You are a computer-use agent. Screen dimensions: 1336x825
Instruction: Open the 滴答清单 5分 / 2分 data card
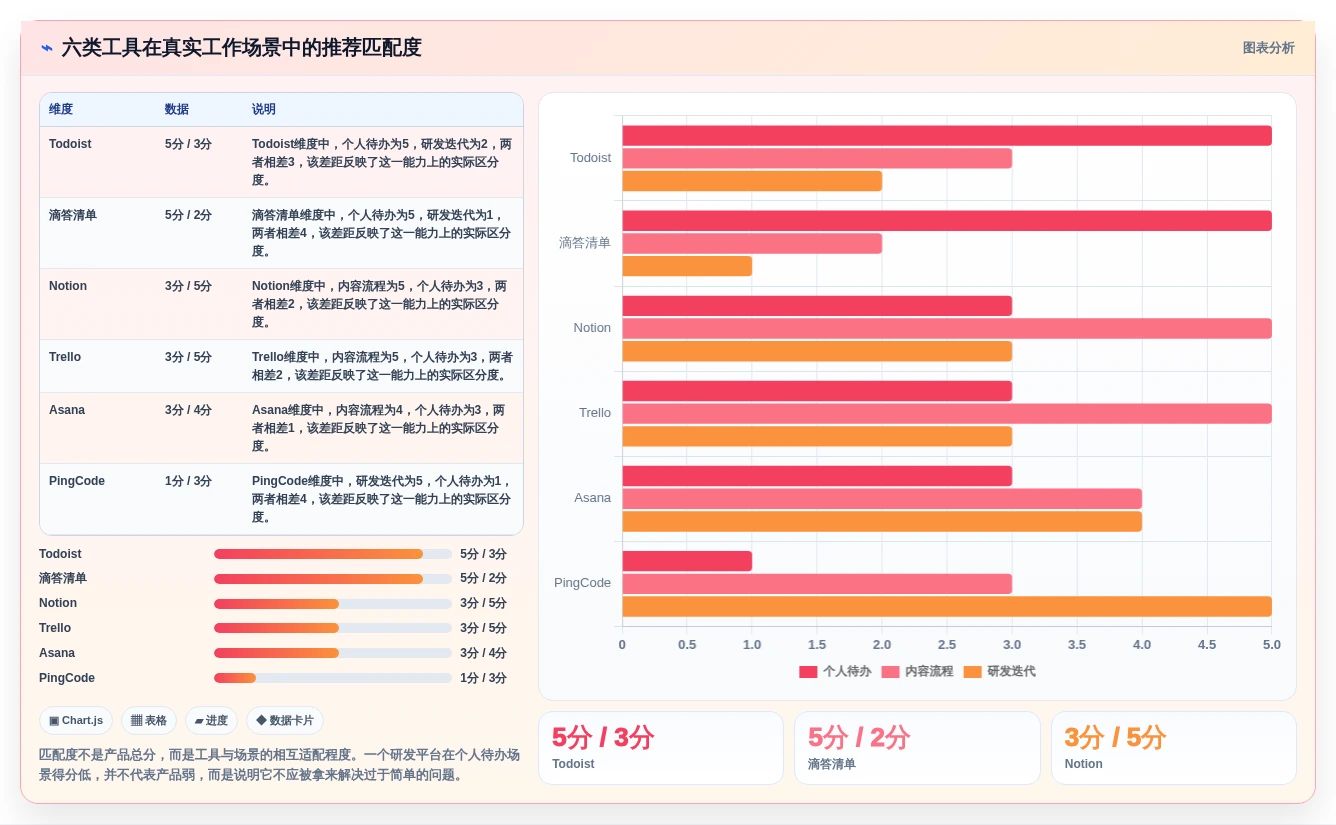(x=917, y=748)
